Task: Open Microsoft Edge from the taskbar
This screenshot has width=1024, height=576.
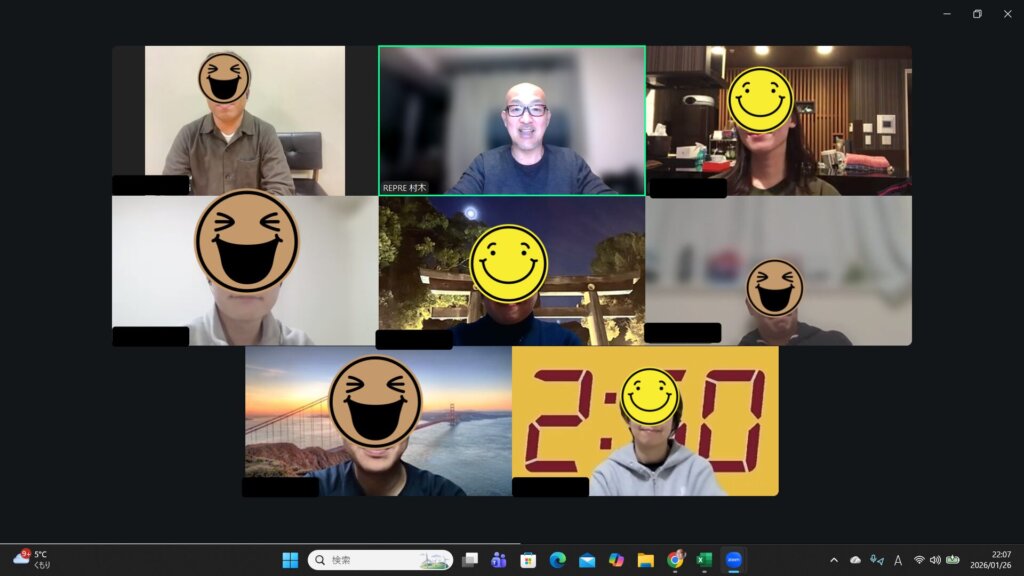Action: (557, 560)
